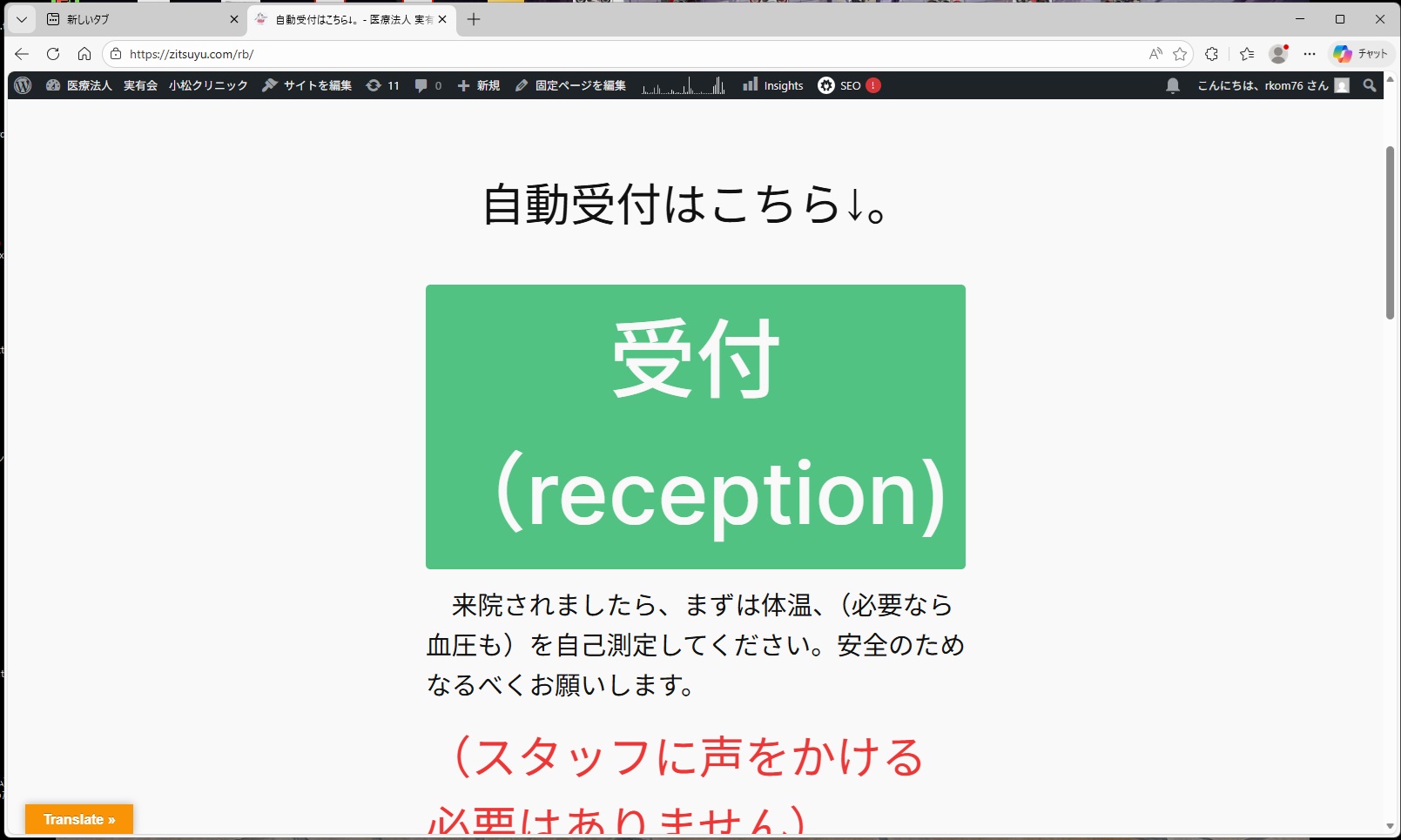The height and width of the screenshot is (840, 1401).
Task: Open browser settings and more menu
Action: 1309,54
